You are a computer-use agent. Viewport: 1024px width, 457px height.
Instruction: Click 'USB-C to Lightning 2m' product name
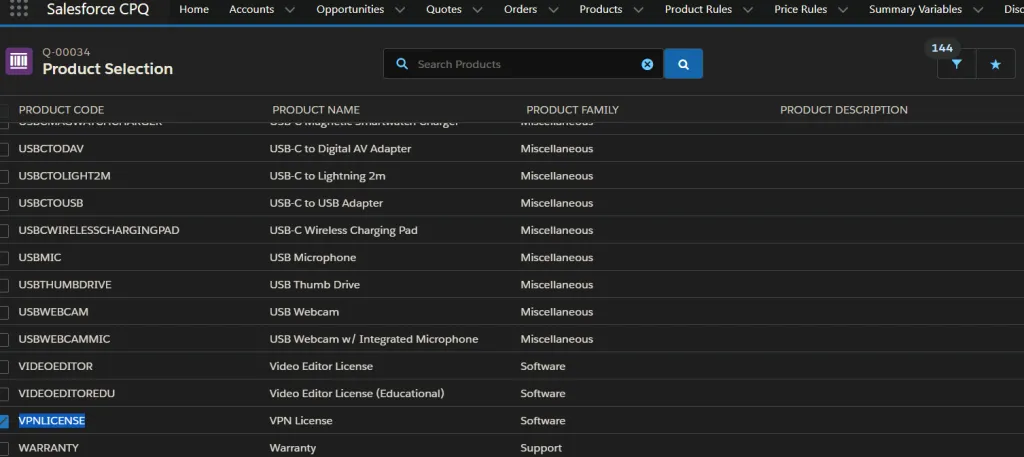click(x=327, y=176)
